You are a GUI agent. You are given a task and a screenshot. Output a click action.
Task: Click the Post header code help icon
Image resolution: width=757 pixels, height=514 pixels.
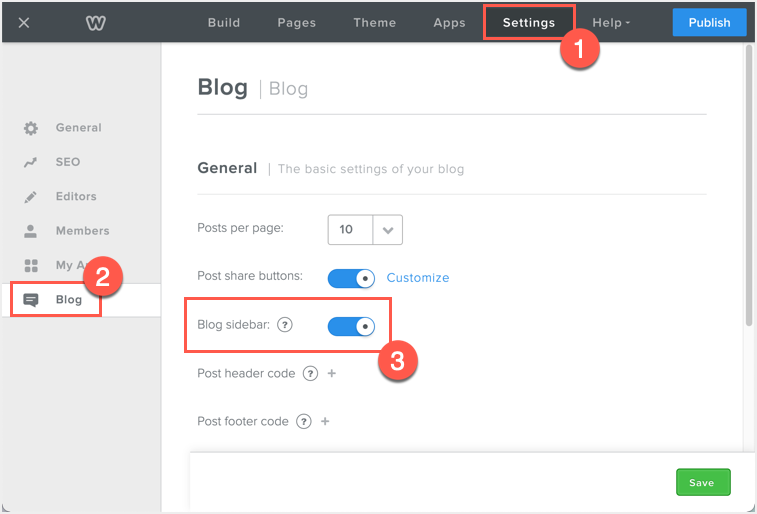pos(310,373)
